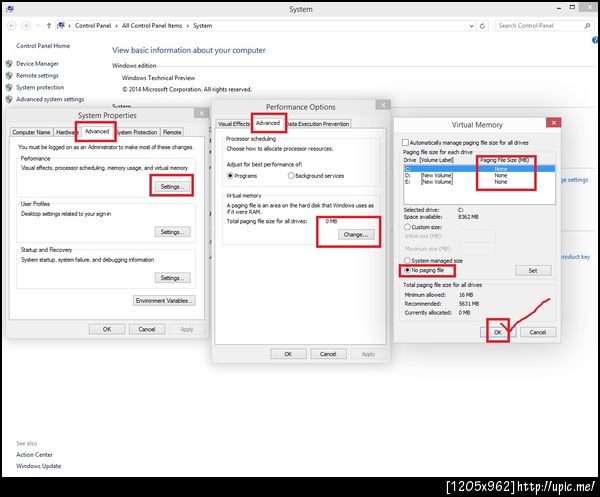Click the Set button in Virtual Memory
Viewport: 600px width, 497px height.
click(533, 270)
